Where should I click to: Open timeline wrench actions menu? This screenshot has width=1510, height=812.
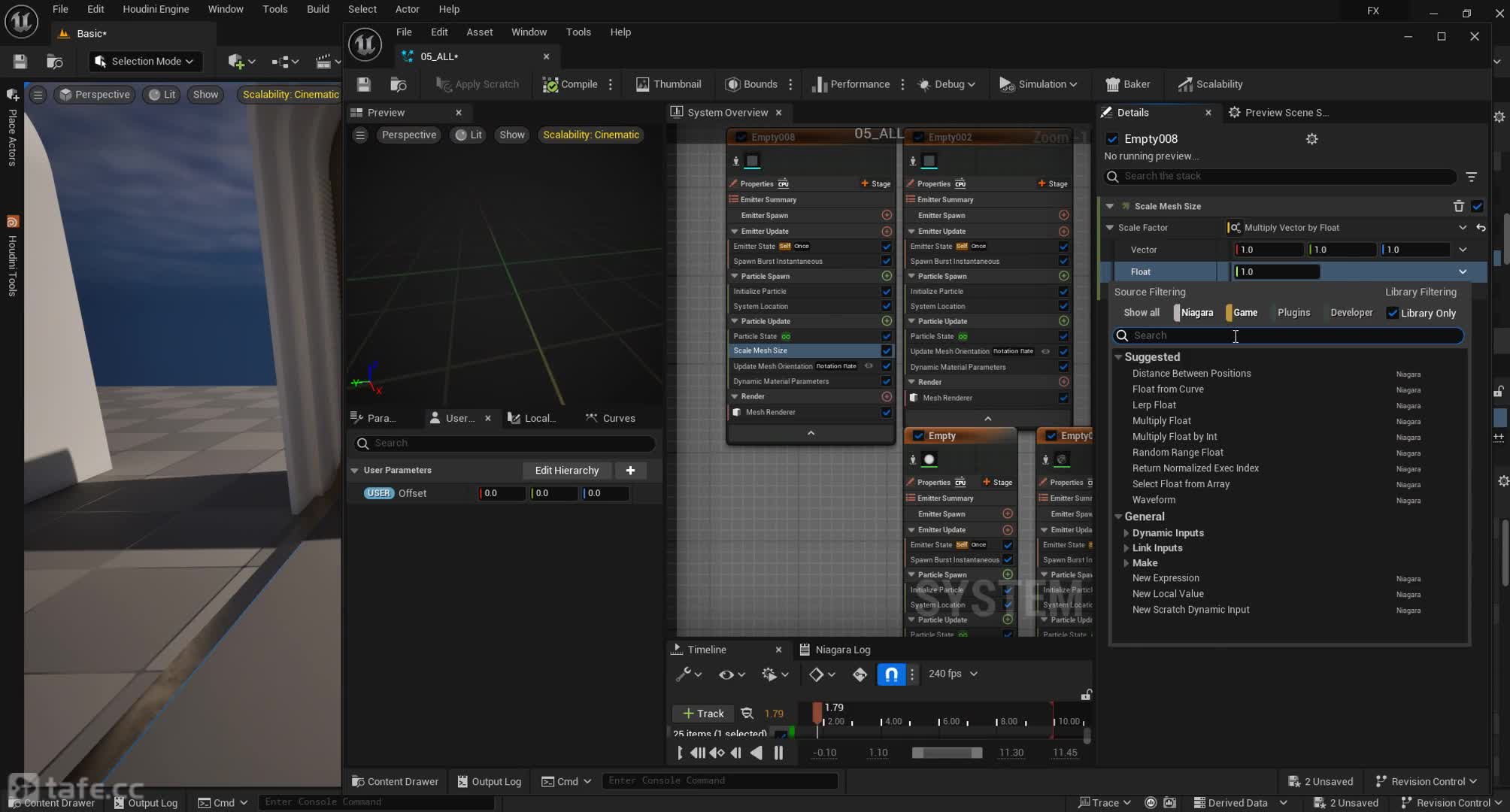click(688, 674)
